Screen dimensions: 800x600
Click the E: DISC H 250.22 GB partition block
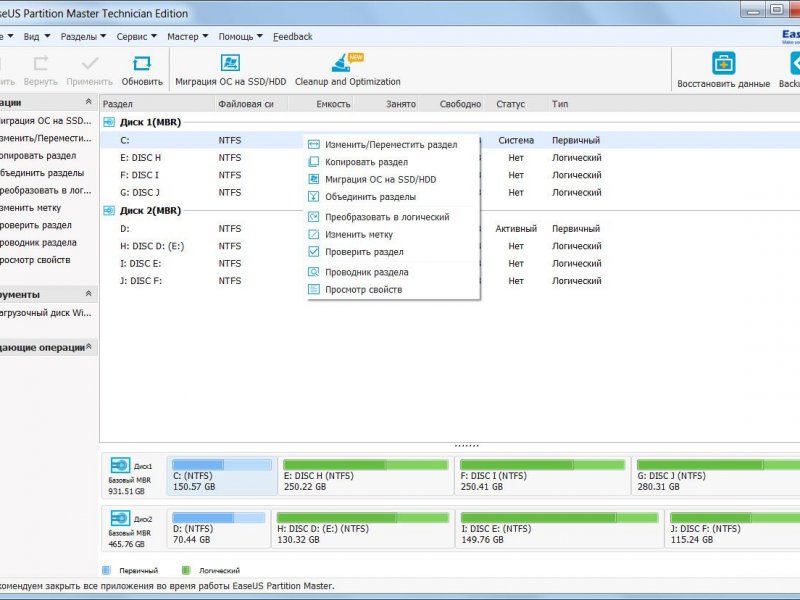click(x=366, y=476)
